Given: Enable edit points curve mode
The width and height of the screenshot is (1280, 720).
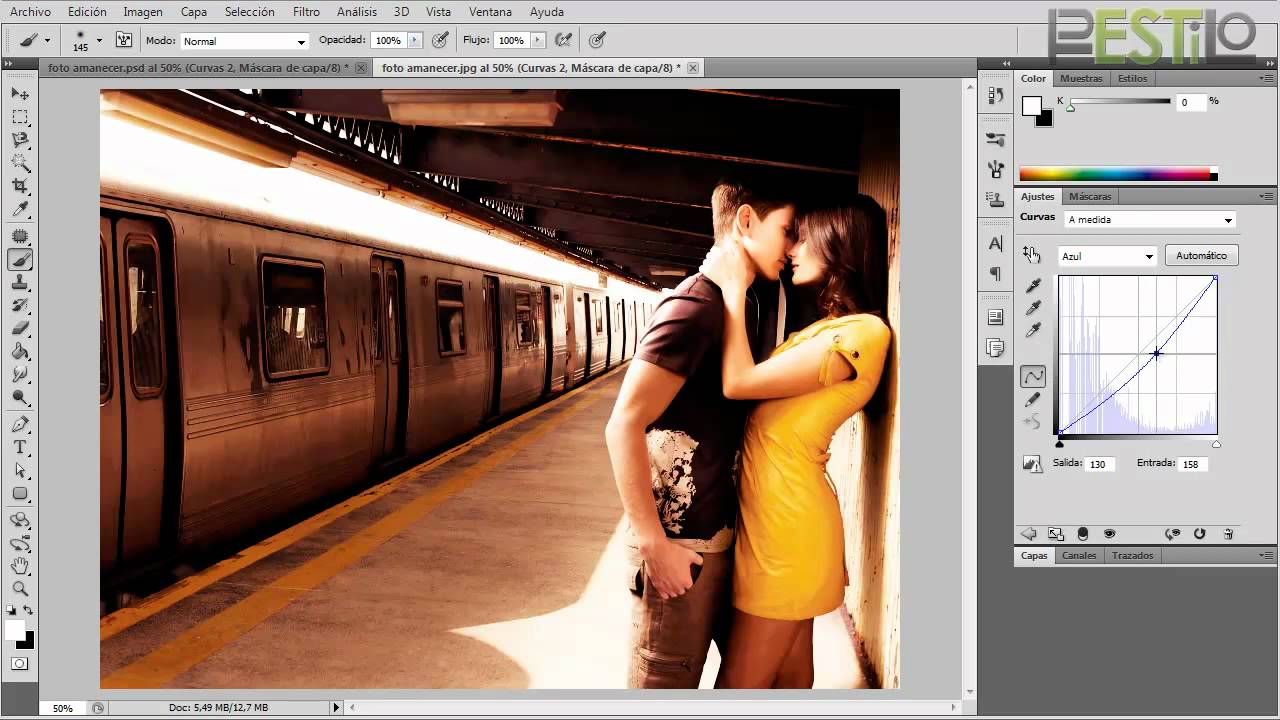Looking at the screenshot, I should [1033, 376].
